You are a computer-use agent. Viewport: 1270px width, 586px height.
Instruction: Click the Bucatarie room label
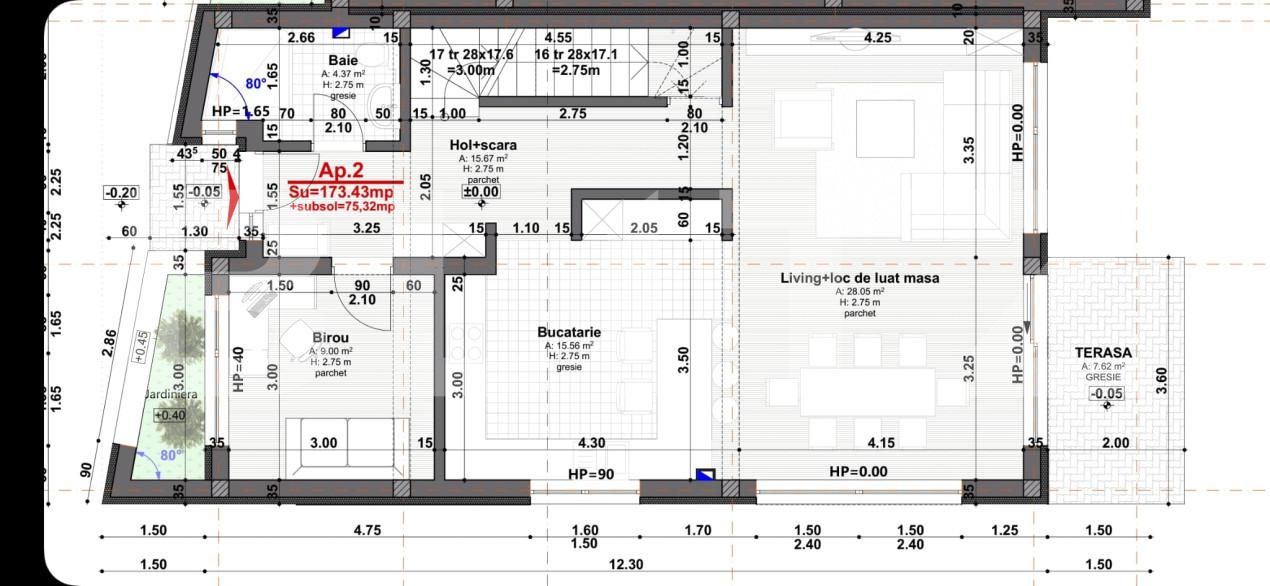coord(568,332)
